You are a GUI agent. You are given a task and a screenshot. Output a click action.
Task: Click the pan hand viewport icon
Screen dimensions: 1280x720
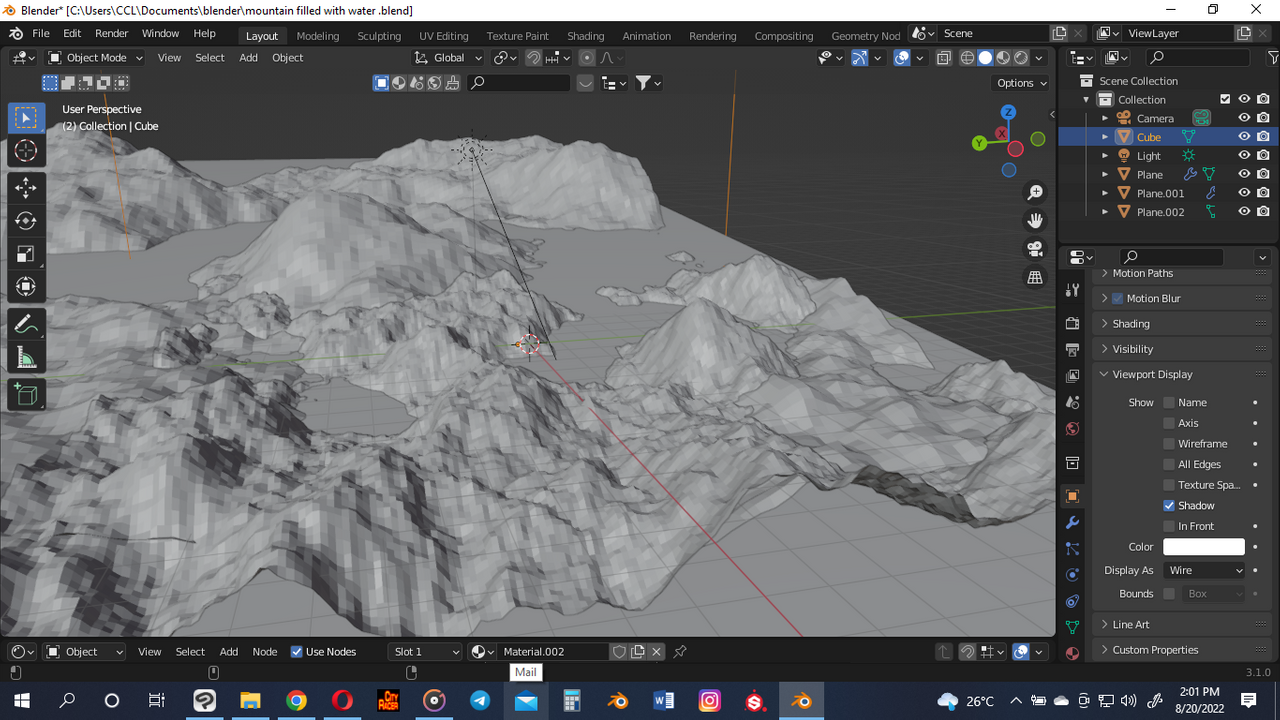tap(1035, 220)
